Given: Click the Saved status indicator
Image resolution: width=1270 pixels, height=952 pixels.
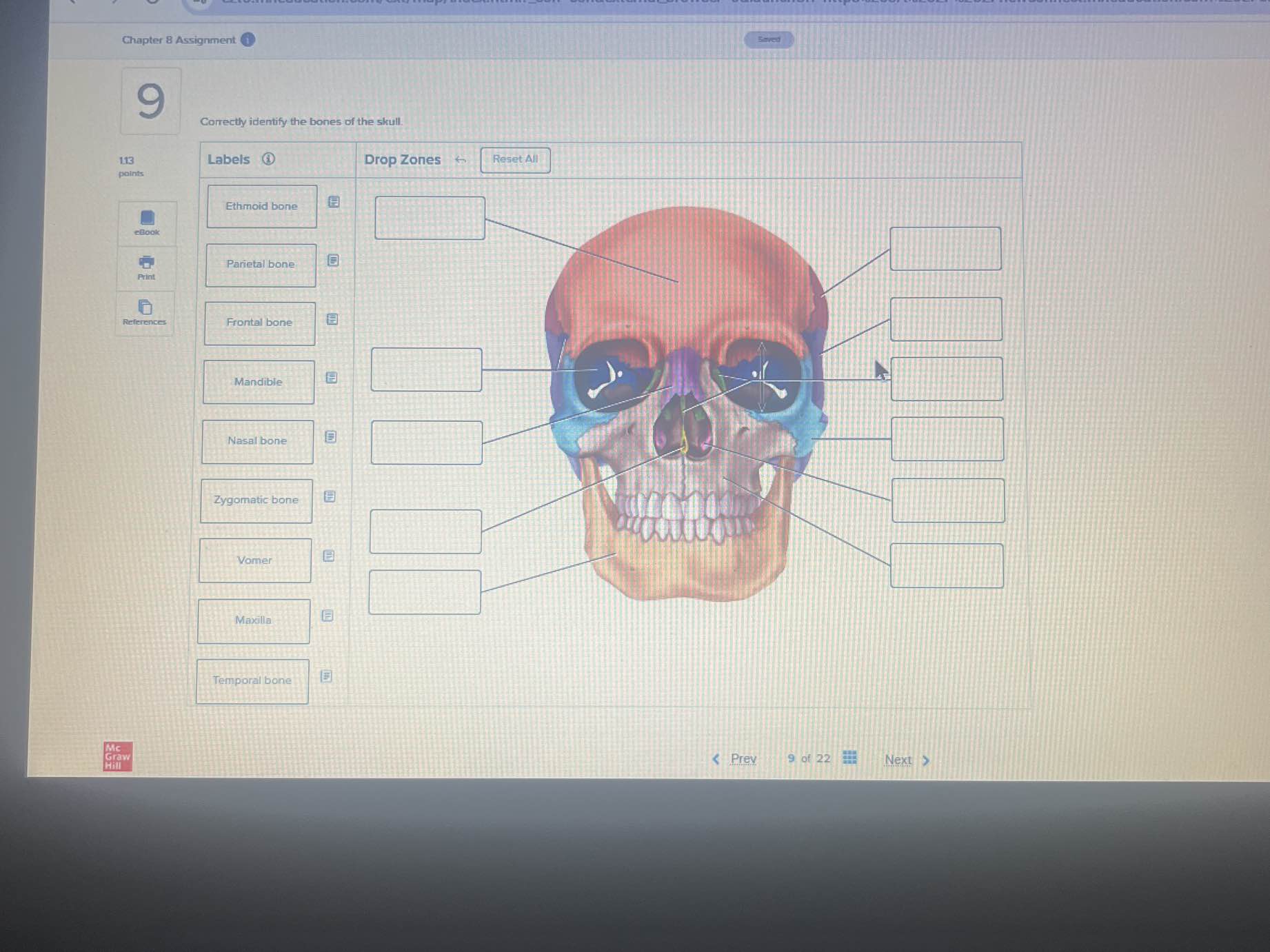Looking at the screenshot, I should [x=768, y=40].
